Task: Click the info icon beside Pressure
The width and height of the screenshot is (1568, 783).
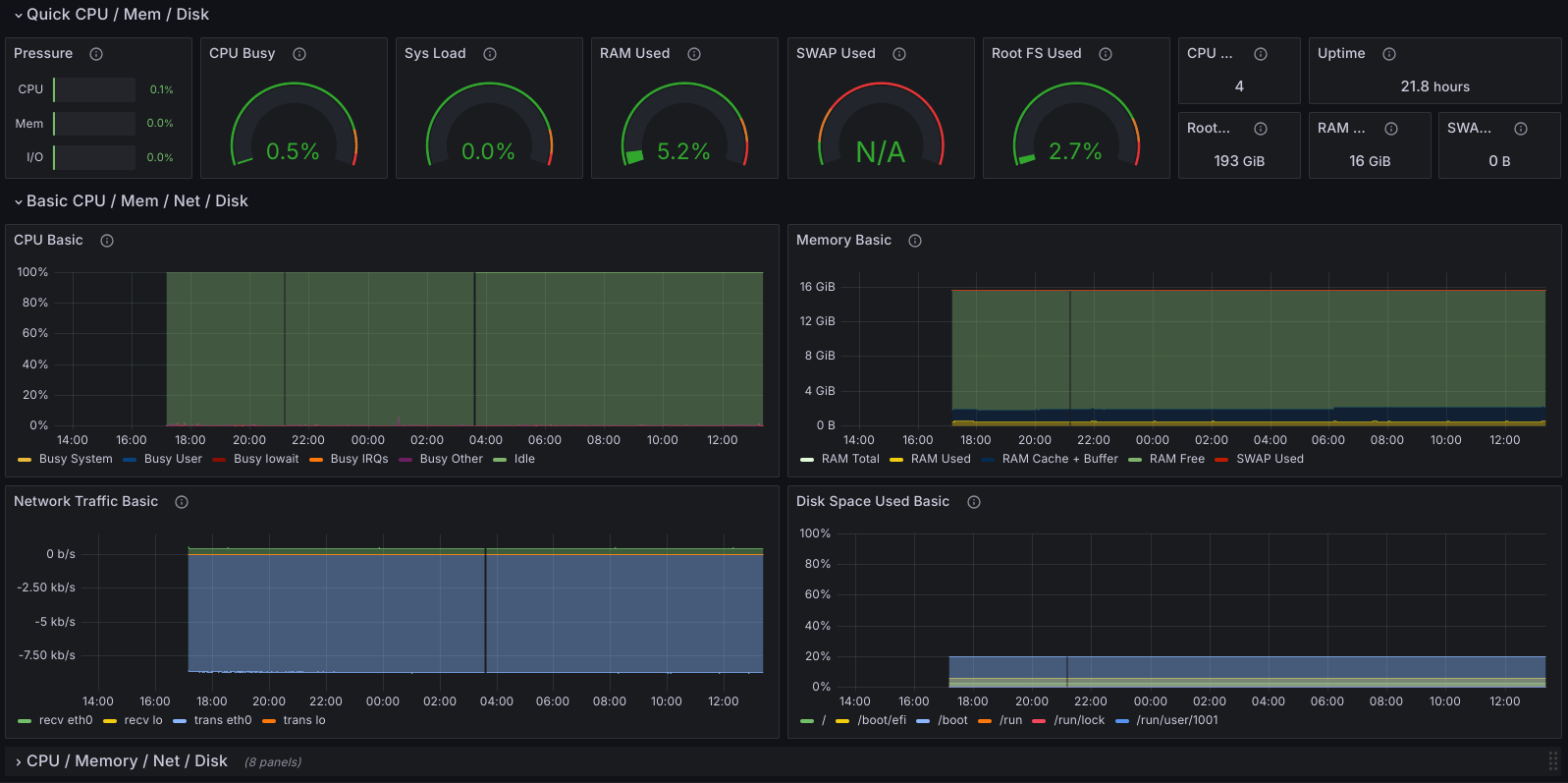Action: 96,54
